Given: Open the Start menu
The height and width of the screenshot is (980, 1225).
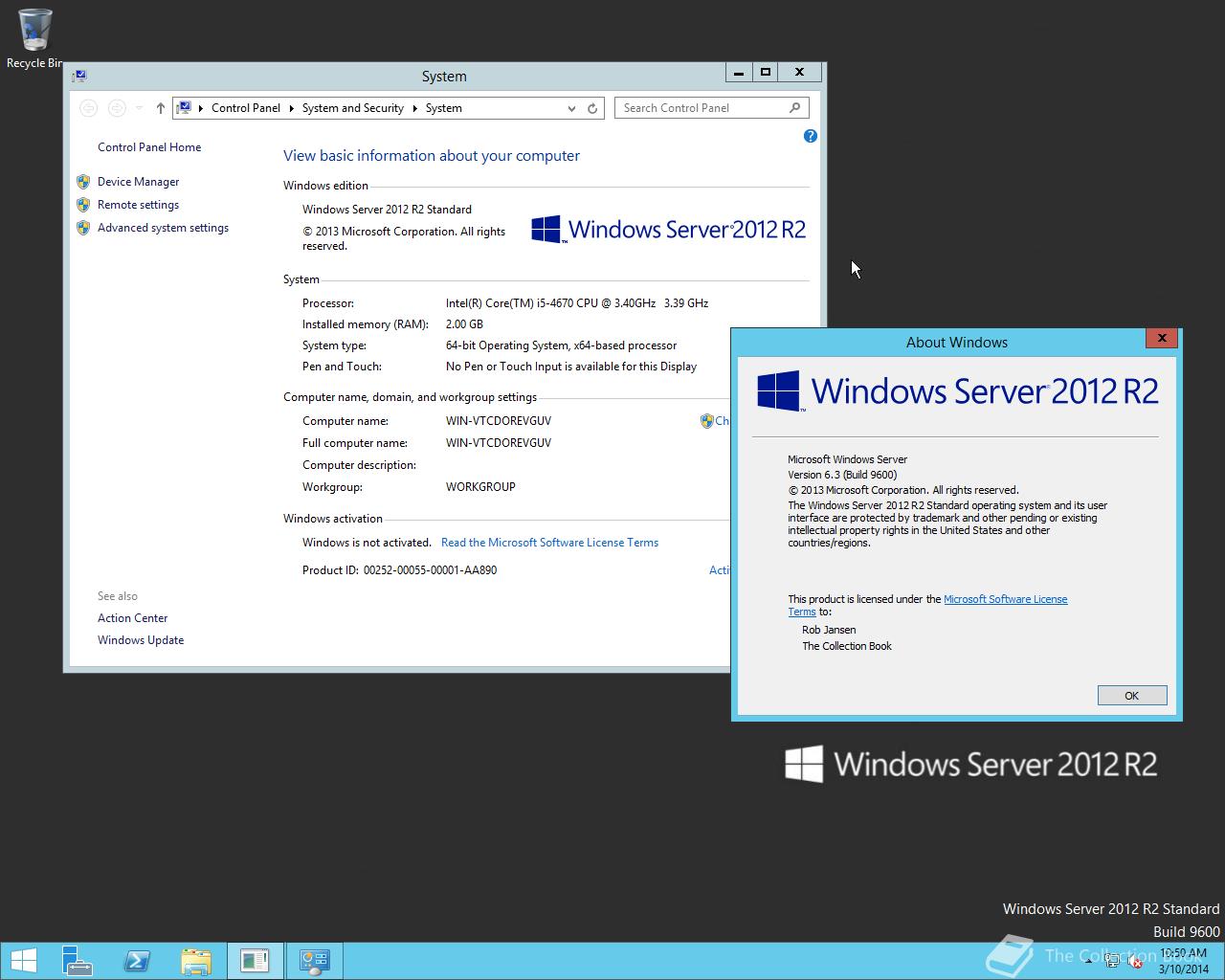Looking at the screenshot, I should [23, 959].
